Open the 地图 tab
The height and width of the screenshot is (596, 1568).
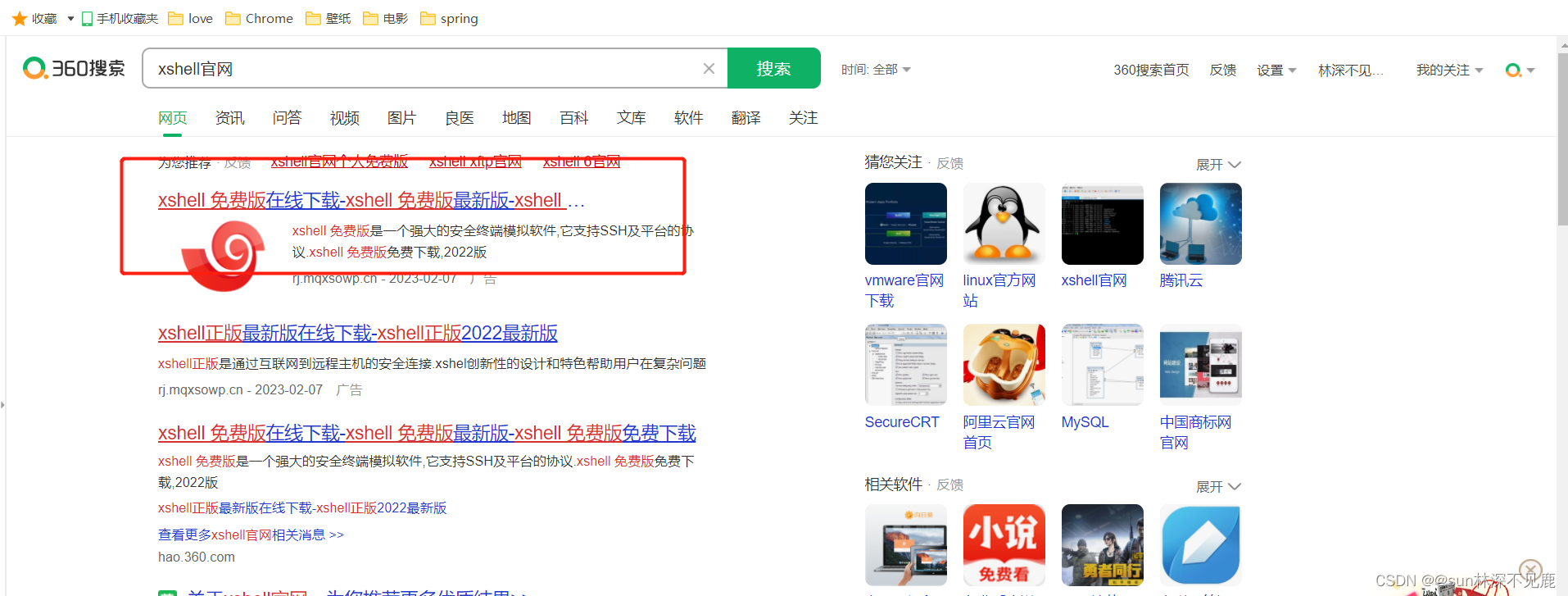pos(517,118)
